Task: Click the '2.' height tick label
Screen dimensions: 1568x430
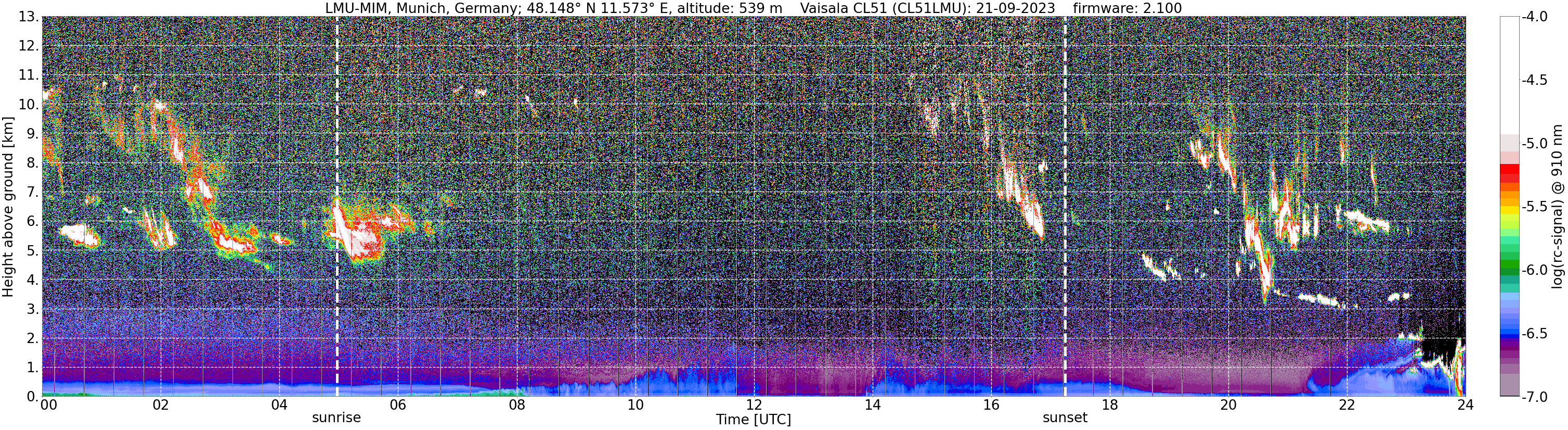Action: click(x=33, y=338)
